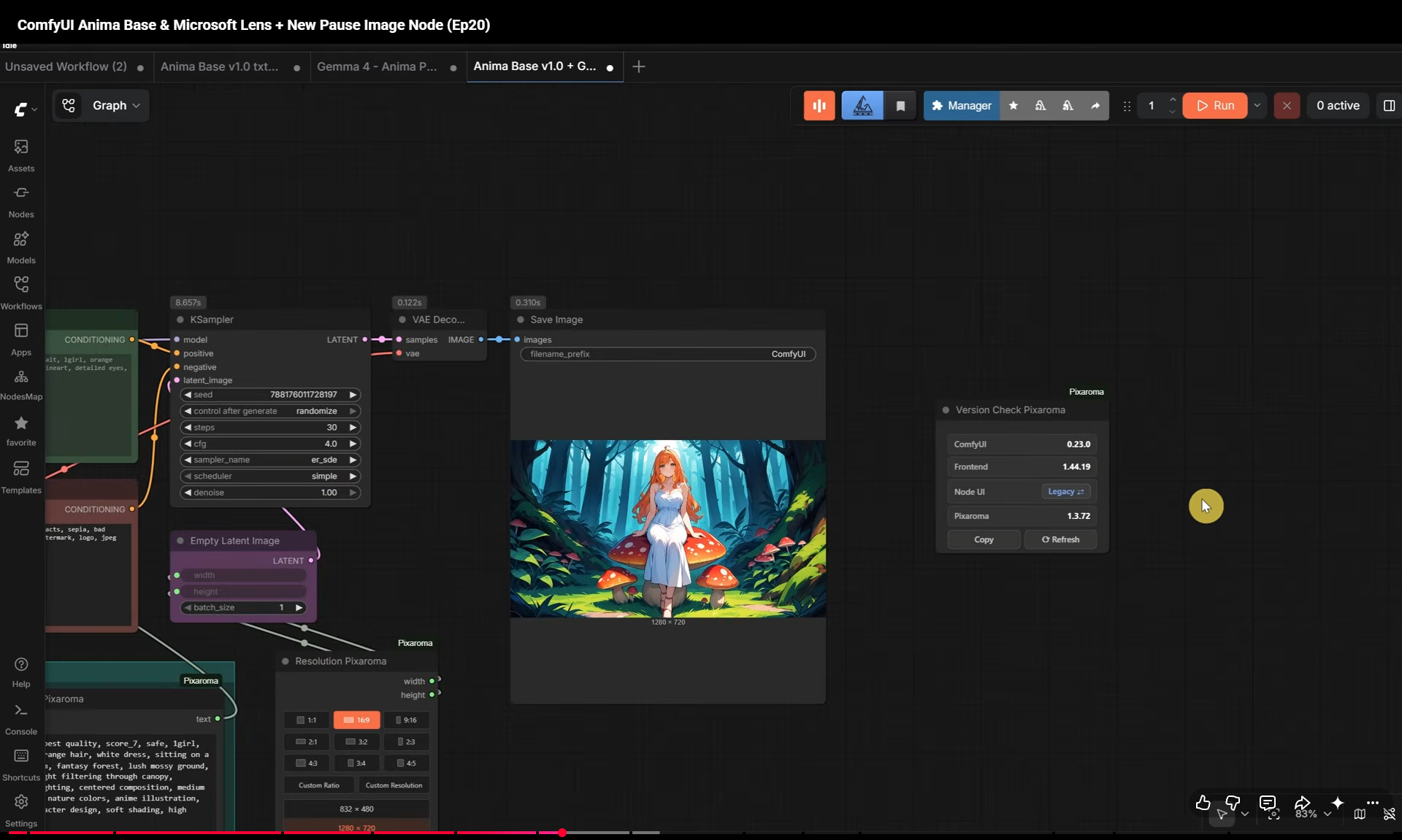Click the star icon next to Manager

[1014, 106]
